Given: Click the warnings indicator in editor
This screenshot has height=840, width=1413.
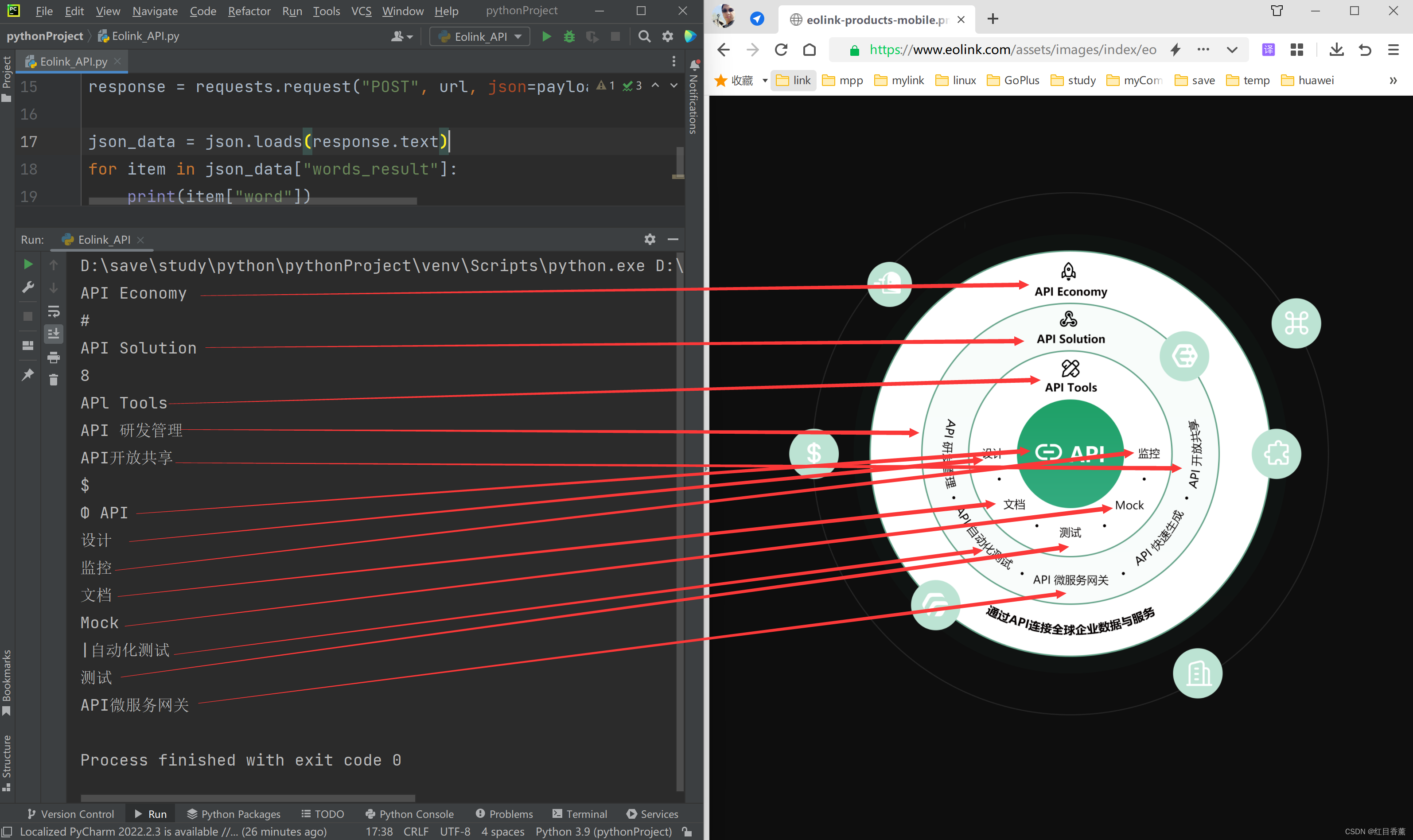Looking at the screenshot, I should pyautogui.click(x=606, y=86).
